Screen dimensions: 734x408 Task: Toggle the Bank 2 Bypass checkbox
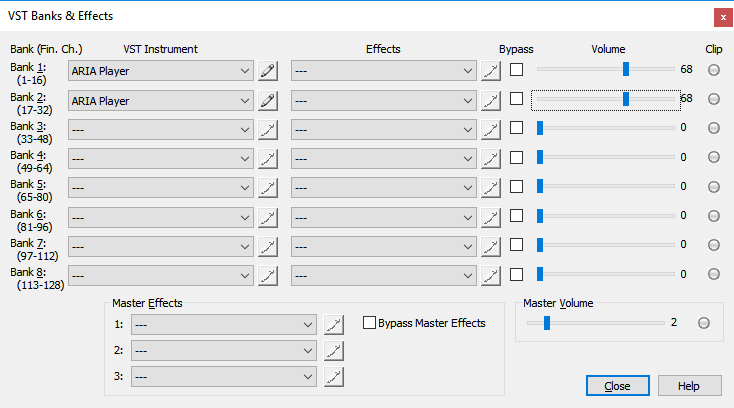click(516, 99)
